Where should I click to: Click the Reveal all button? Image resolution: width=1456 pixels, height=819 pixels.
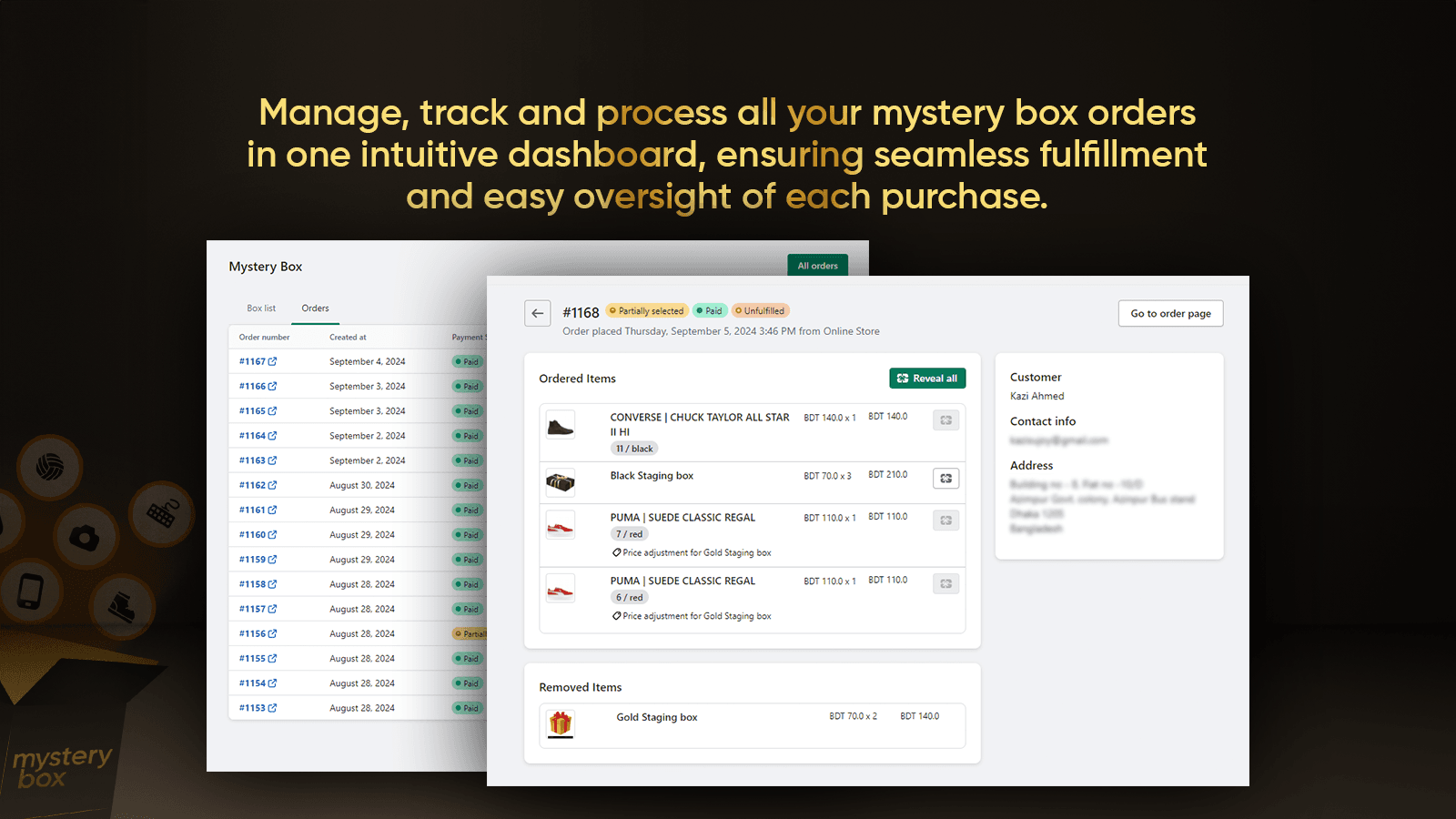(x=927, y=378)
